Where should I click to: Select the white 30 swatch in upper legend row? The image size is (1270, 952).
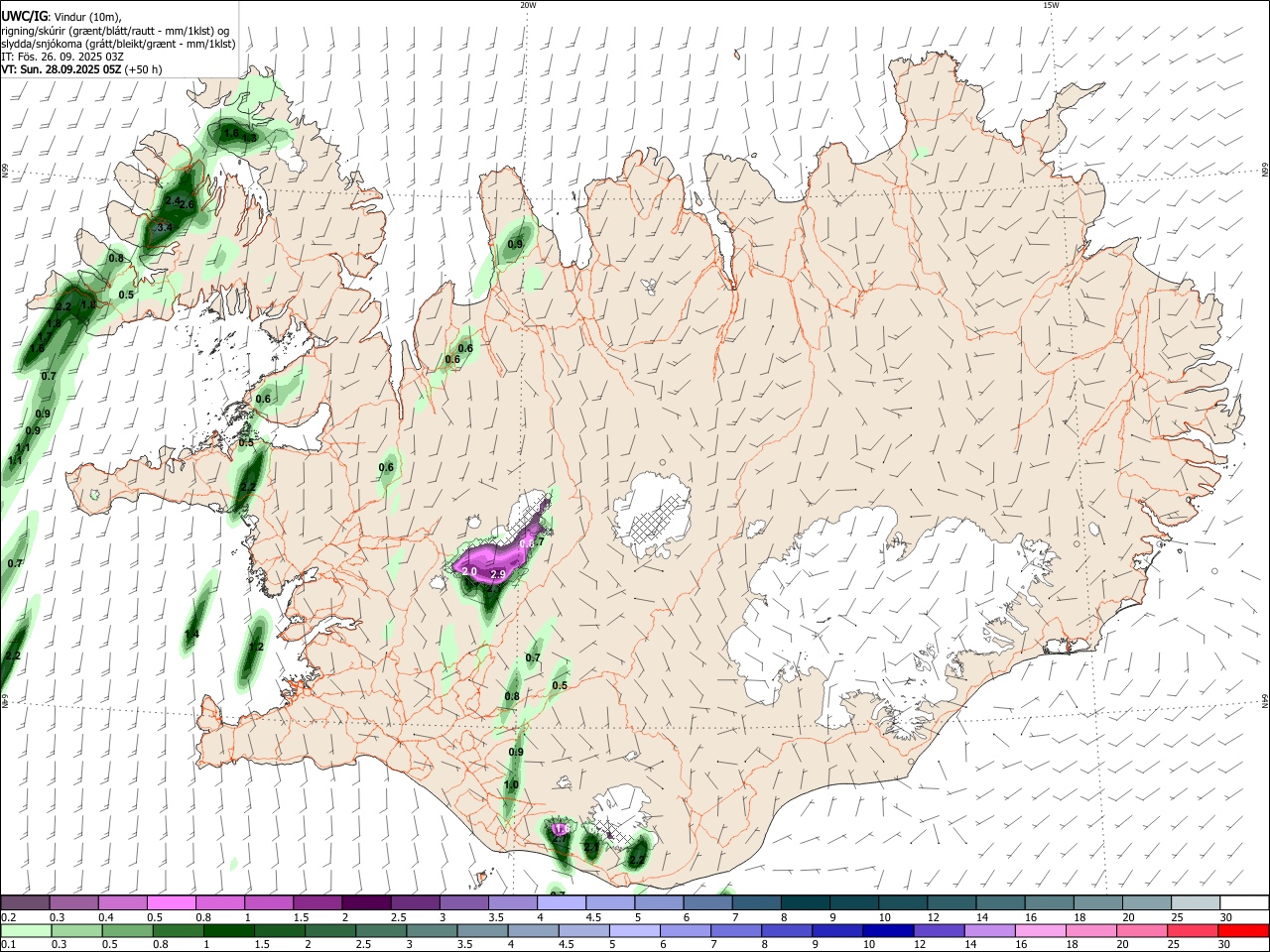coord(1243,902)
